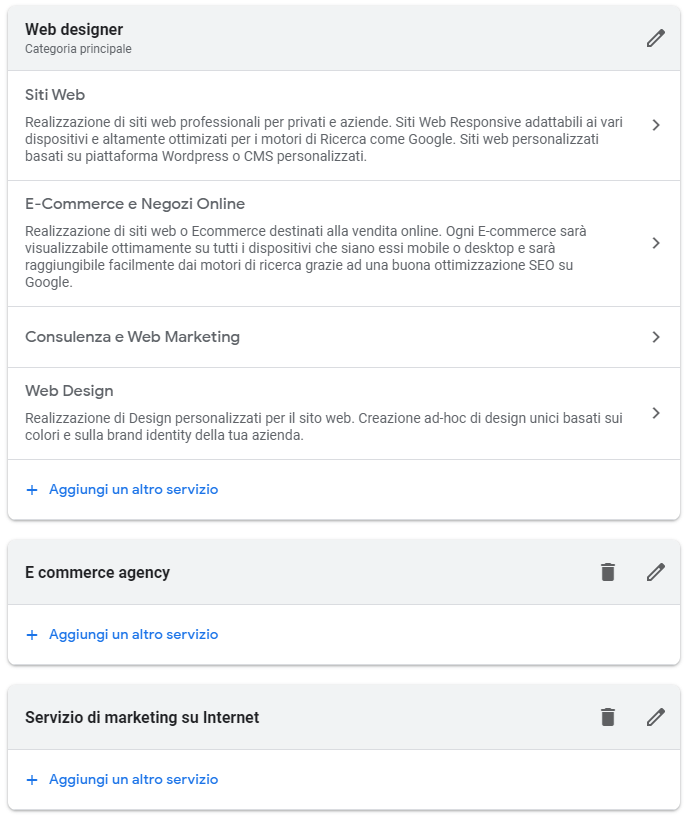Click the pencil icon for Web designer category
The height and width of the screenshot is (820, 688).
[655, 38]
